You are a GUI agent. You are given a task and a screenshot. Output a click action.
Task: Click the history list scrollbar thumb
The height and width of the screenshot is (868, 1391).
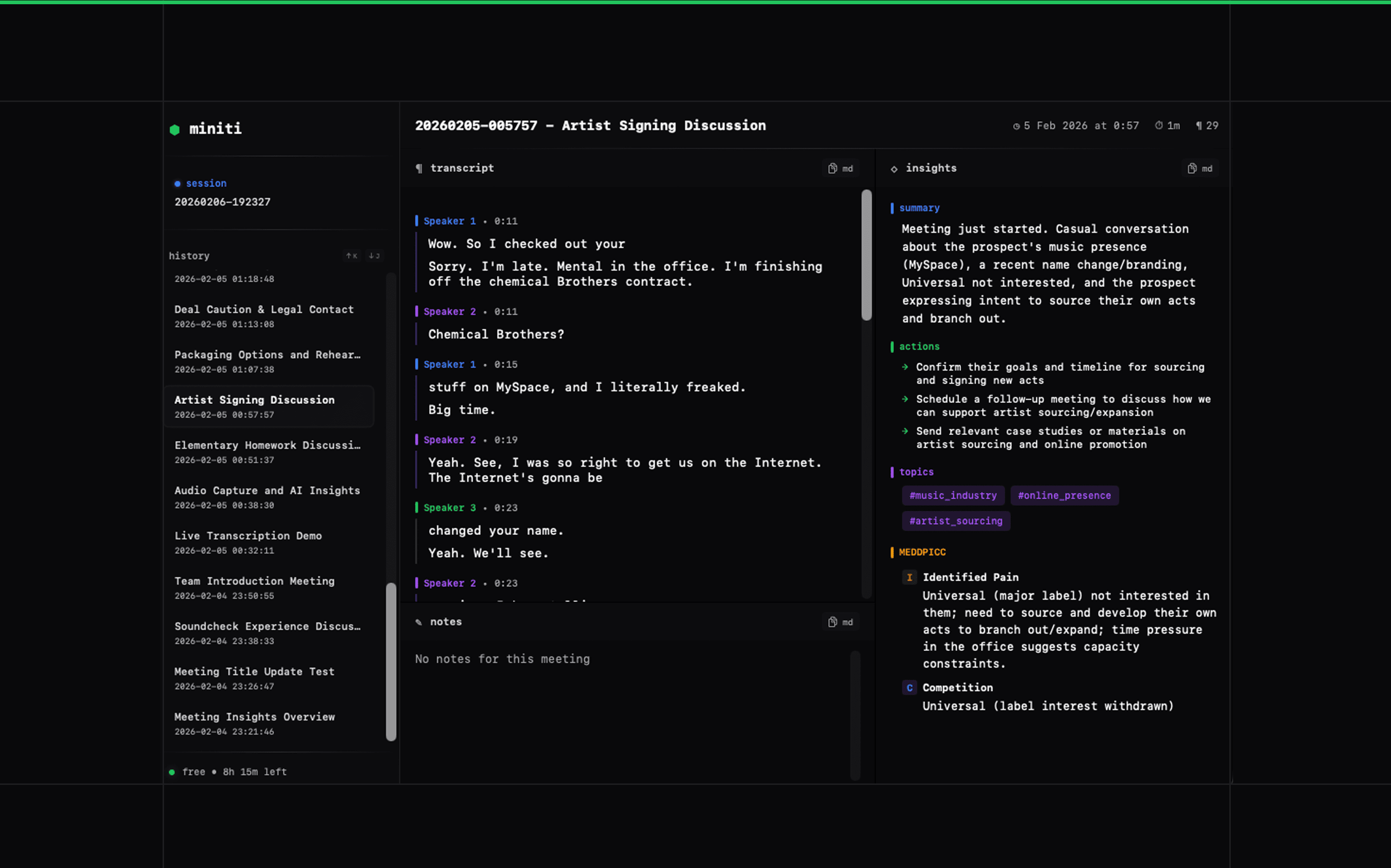(391, 662)
